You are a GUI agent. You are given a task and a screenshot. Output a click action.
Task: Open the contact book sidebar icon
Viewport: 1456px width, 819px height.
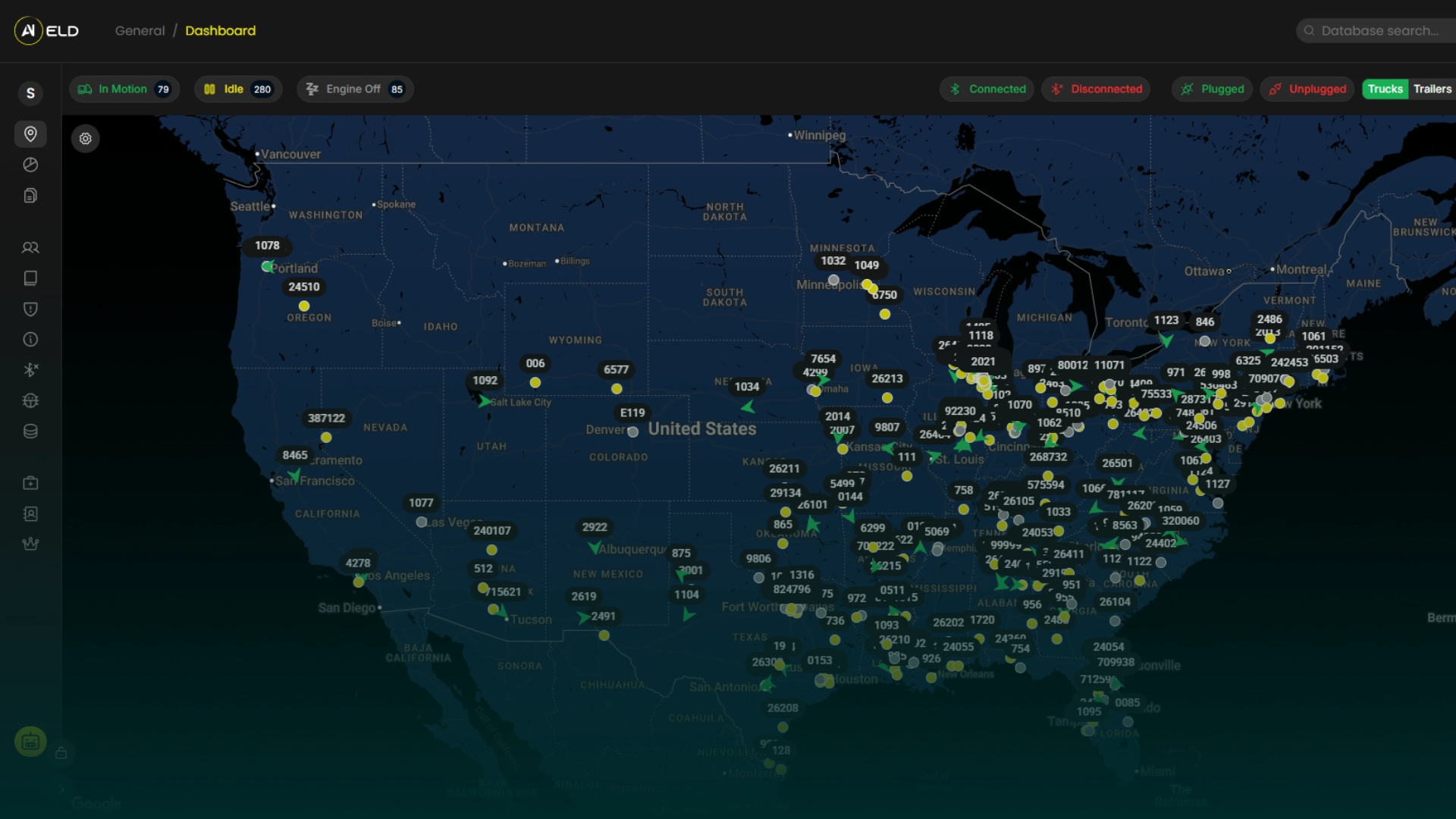click(30, 514)
